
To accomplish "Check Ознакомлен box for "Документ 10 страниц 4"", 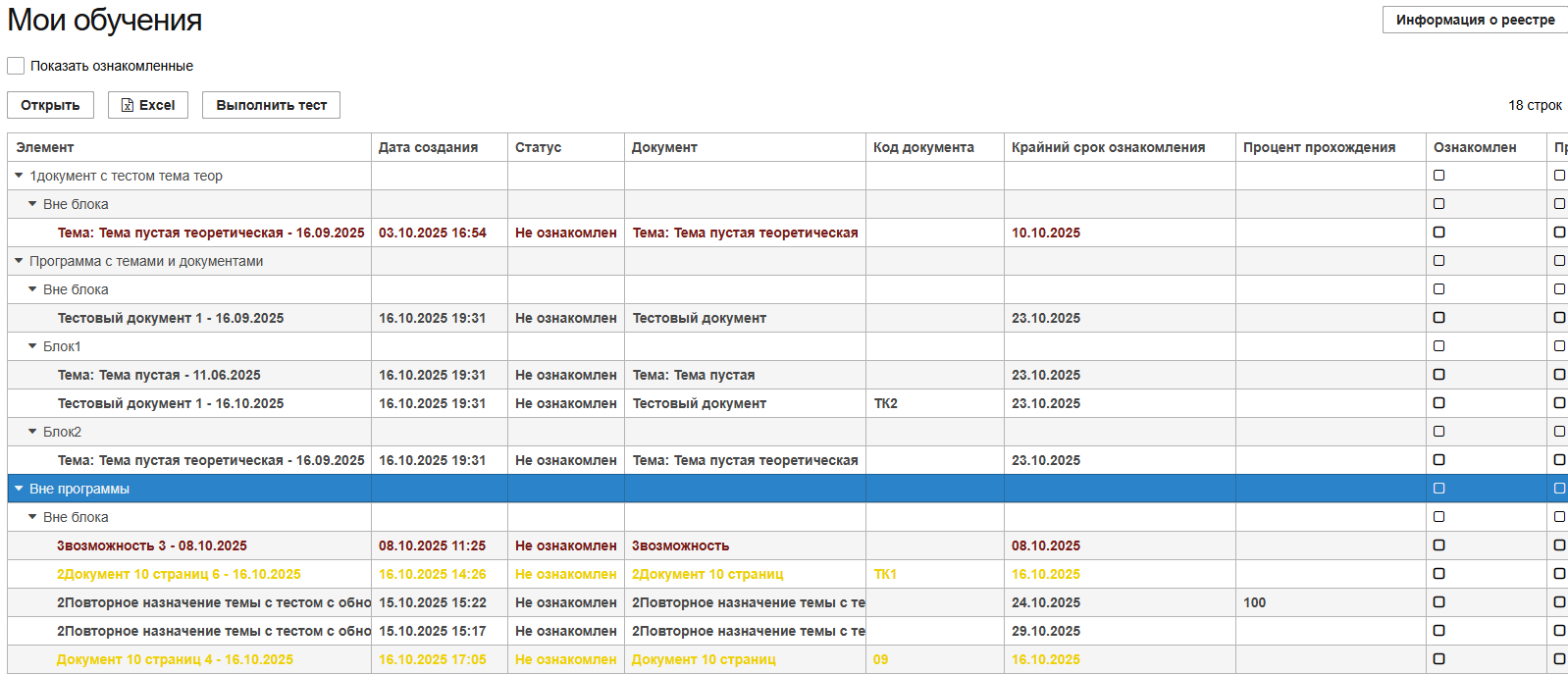I will click(1439, 659).
